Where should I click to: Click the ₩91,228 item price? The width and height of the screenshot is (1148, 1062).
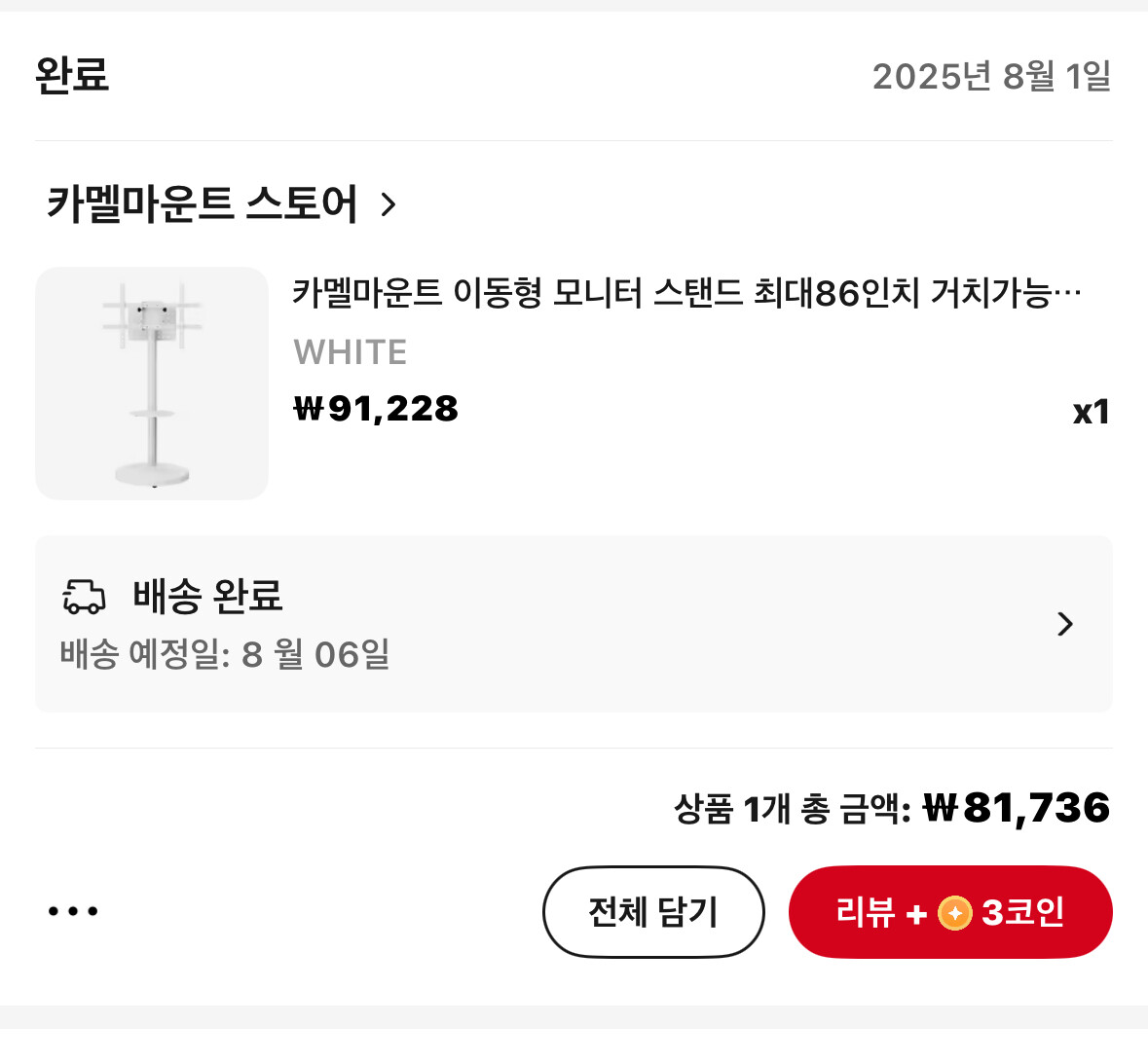(376, 409)
